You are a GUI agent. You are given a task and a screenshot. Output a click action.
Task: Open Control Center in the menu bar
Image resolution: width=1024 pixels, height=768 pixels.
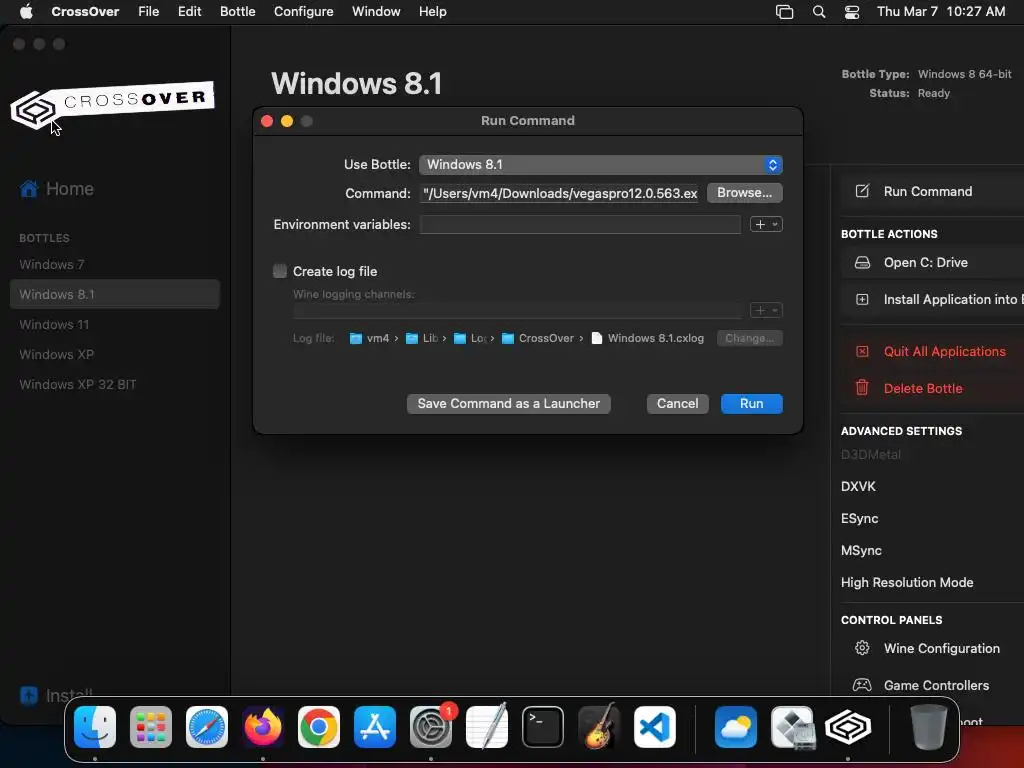point(852,11)
